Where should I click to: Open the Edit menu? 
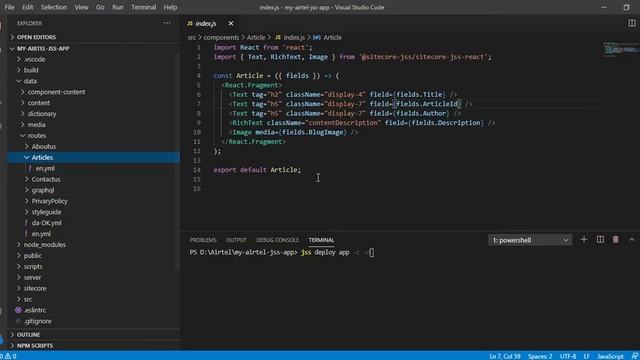(27, 7)
